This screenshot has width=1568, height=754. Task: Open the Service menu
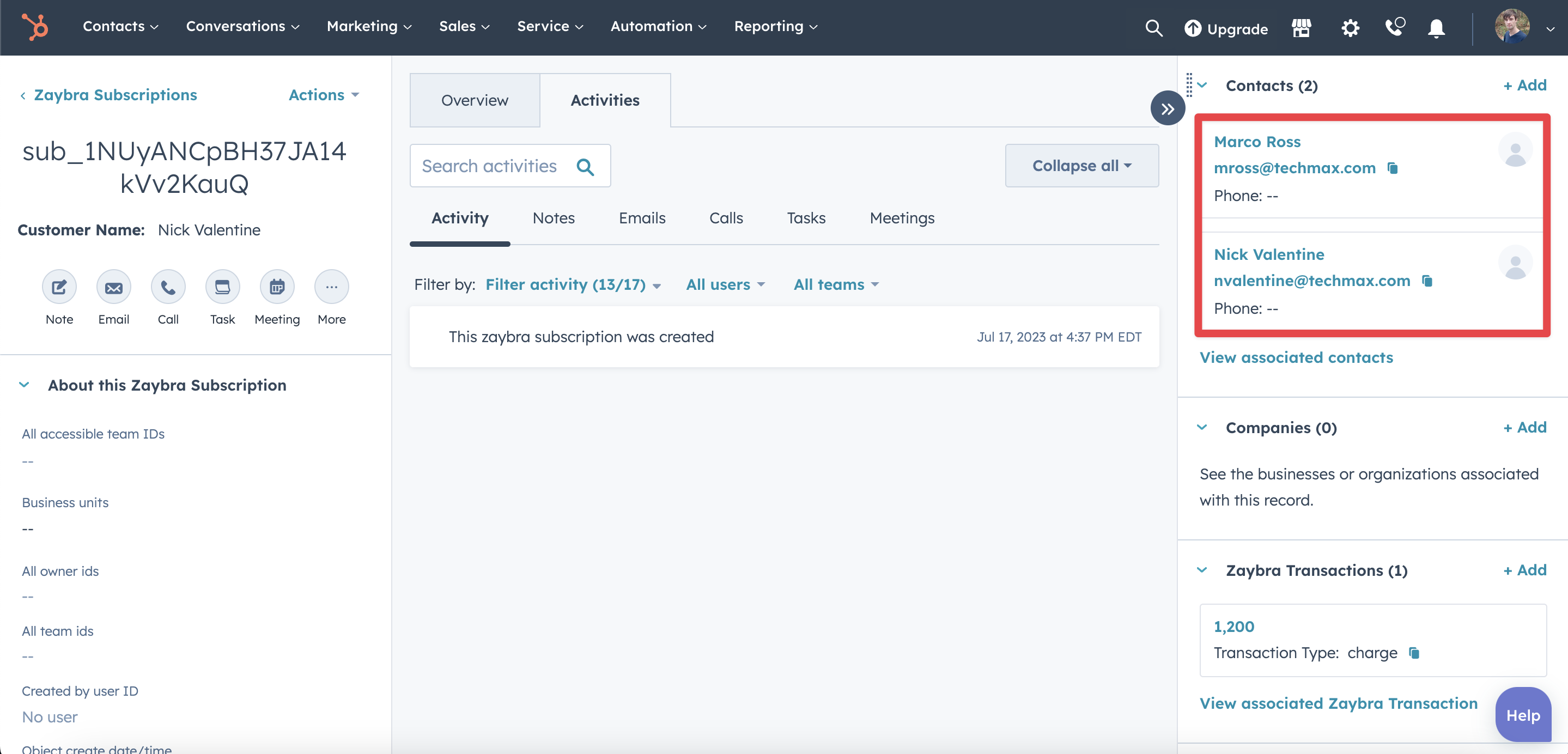[550, 26]
